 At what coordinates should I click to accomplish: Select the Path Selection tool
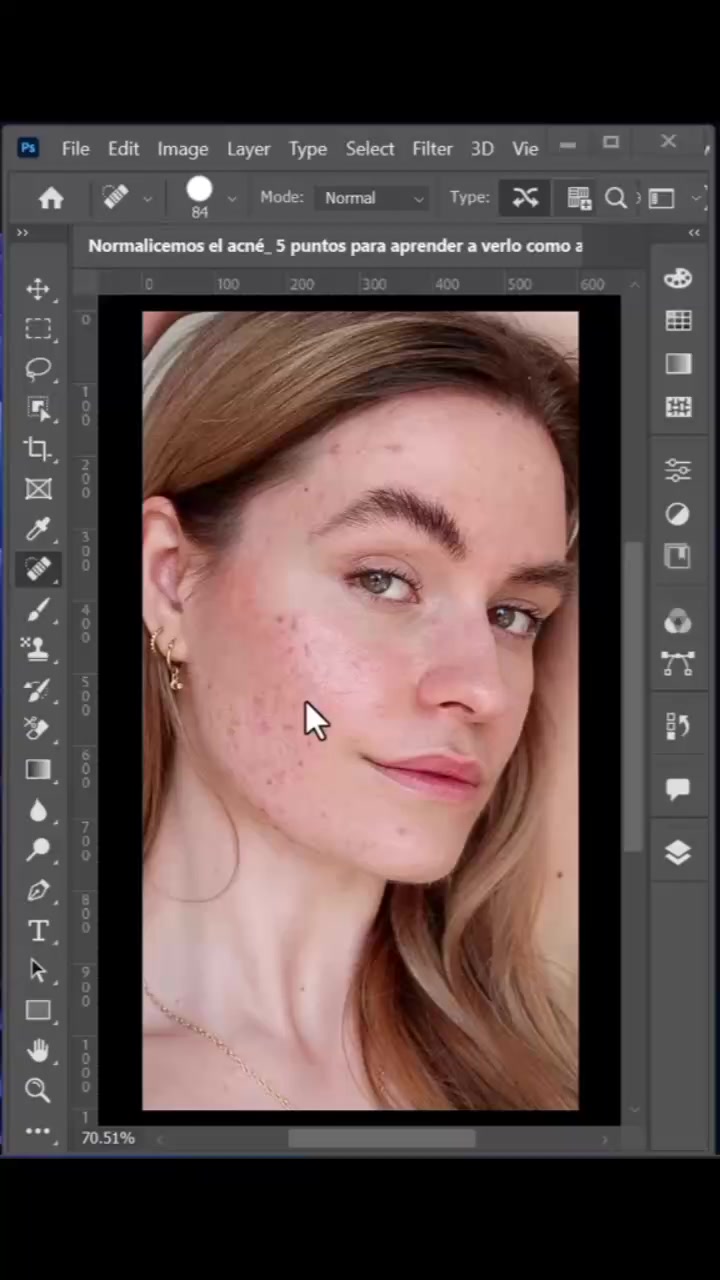coord(38,970)
